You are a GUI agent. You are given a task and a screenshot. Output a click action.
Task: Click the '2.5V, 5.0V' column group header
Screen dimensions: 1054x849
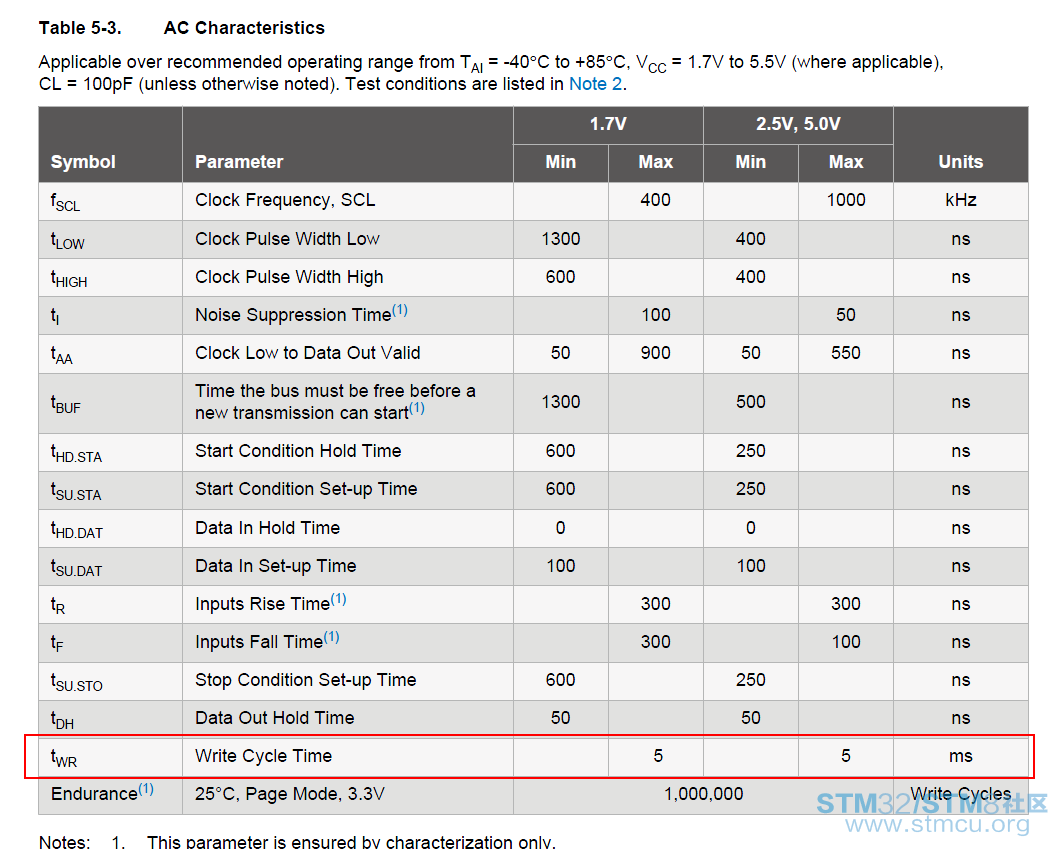coord(798,124)
